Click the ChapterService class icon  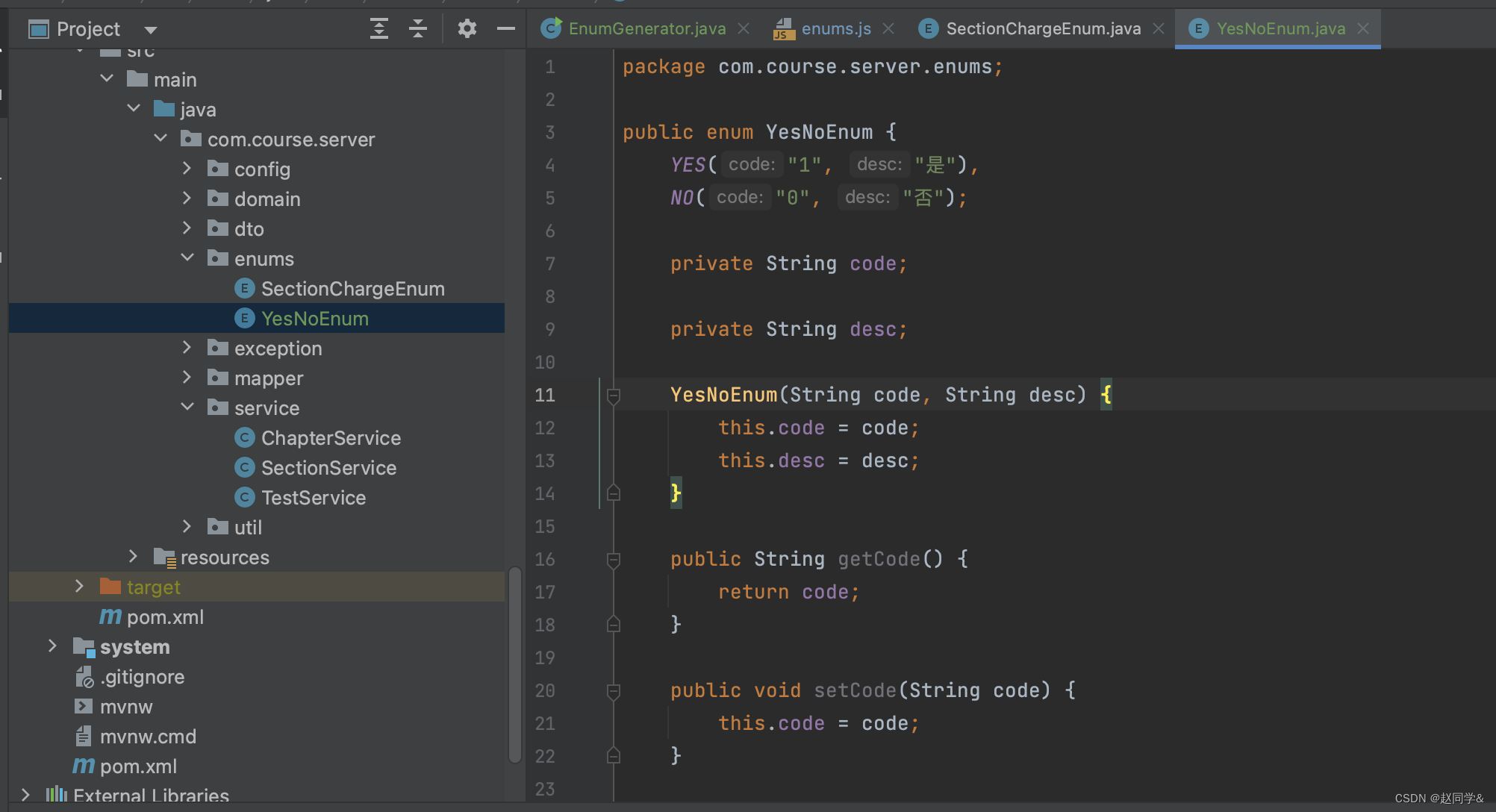(x=244, y=438)
